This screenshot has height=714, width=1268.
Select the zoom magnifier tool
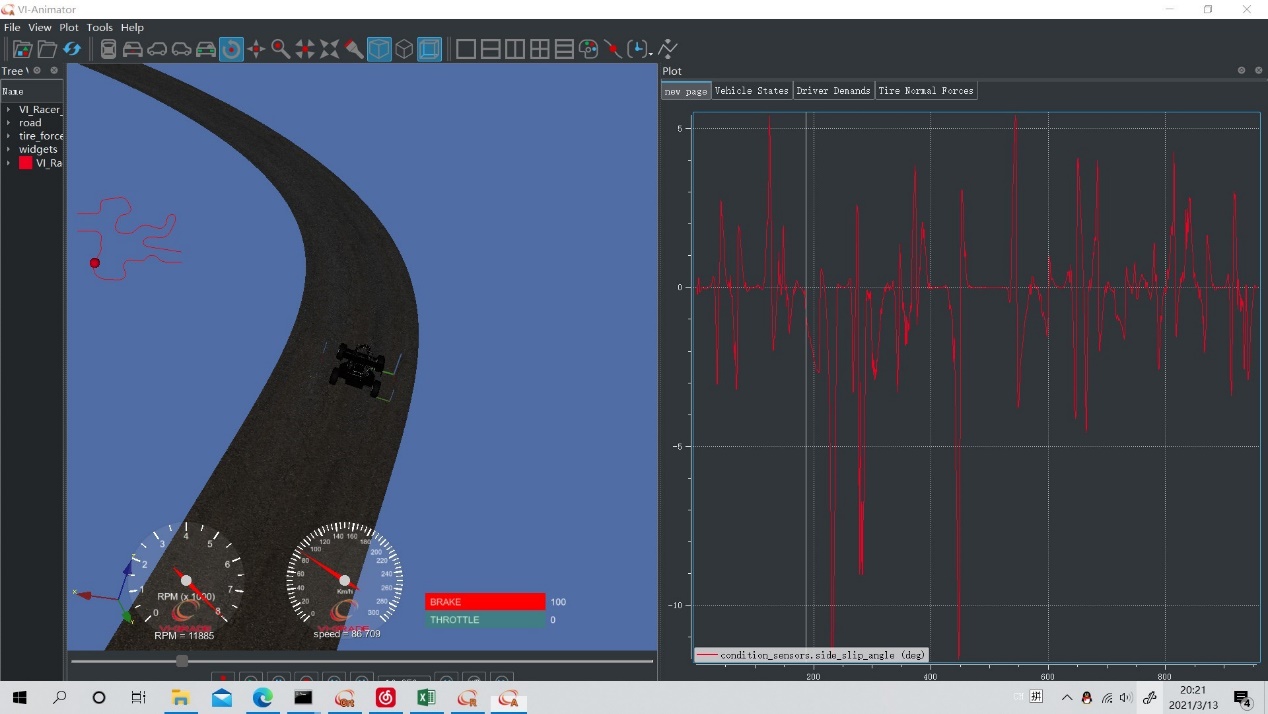pos(281,49)
